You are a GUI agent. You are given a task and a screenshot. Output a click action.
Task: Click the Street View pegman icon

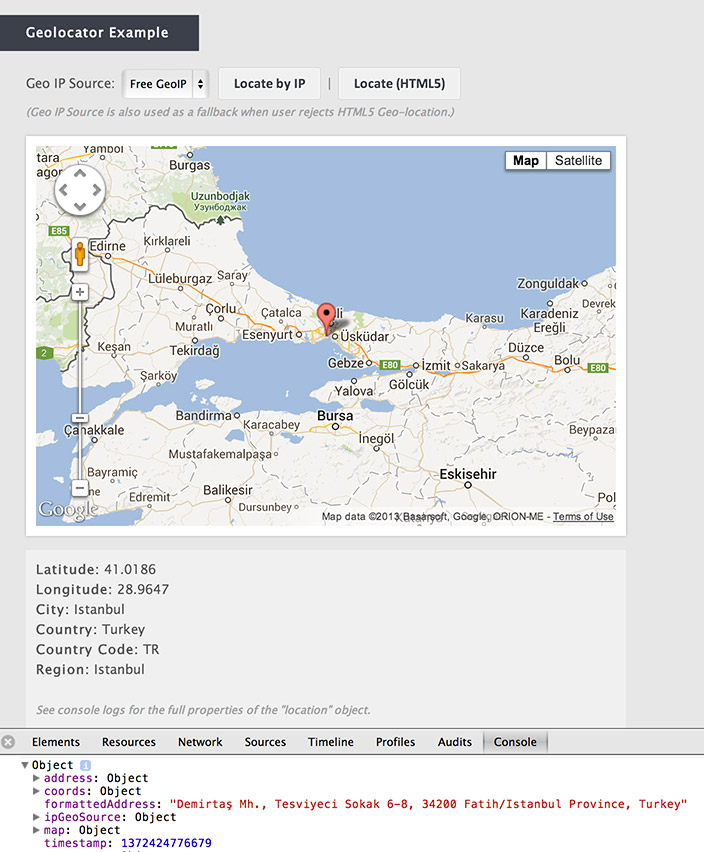[x=80, y=254]
